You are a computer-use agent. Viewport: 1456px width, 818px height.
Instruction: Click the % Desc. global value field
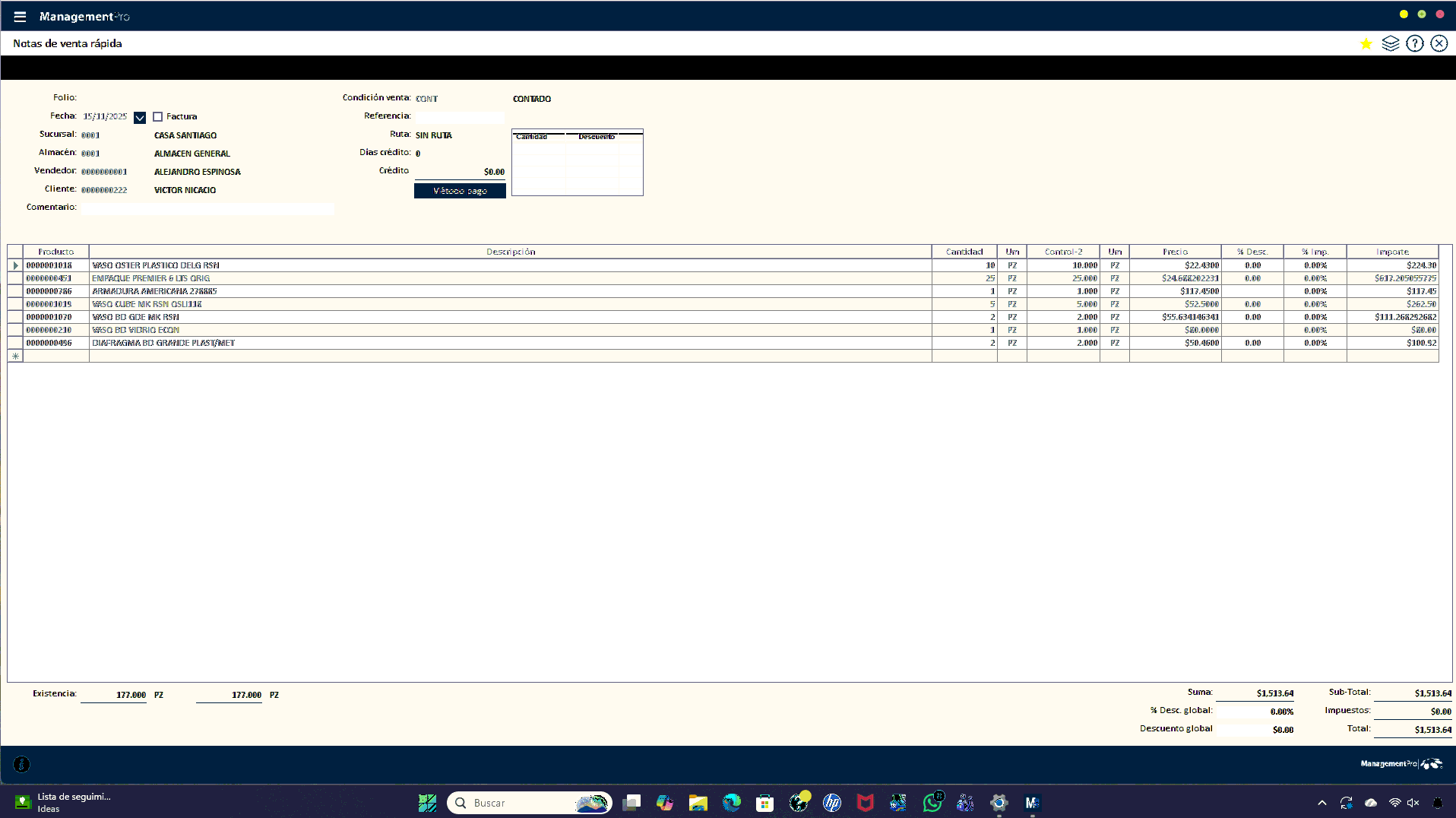[1255, 712]
